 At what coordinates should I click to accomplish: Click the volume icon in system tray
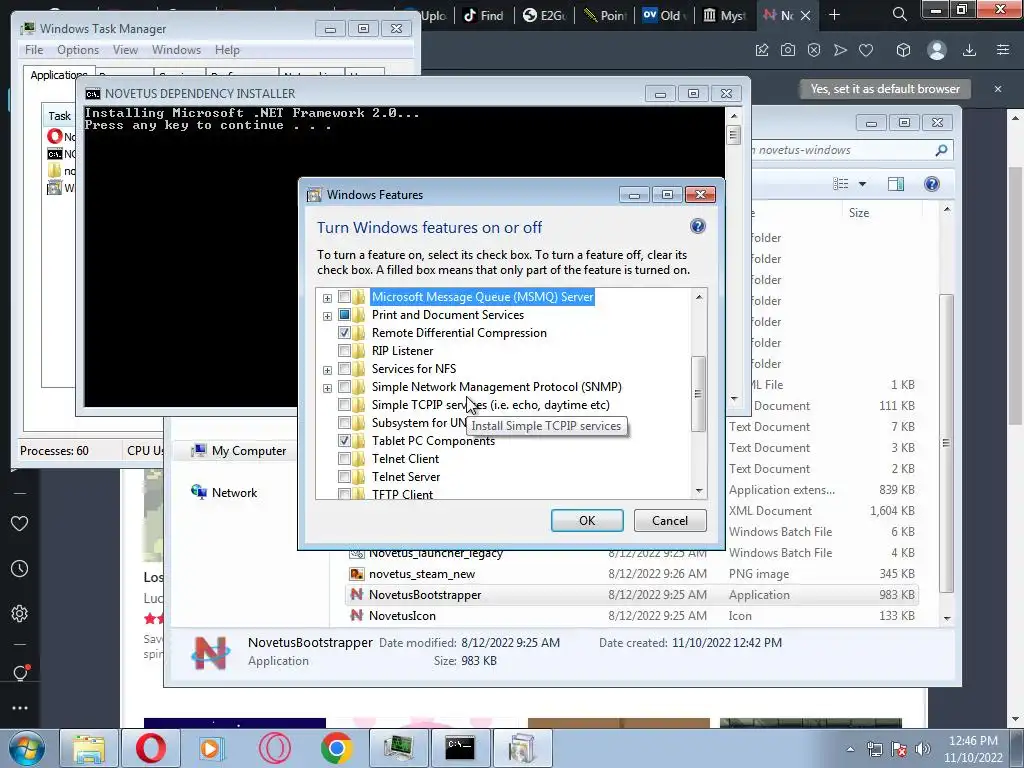[922, 749]
